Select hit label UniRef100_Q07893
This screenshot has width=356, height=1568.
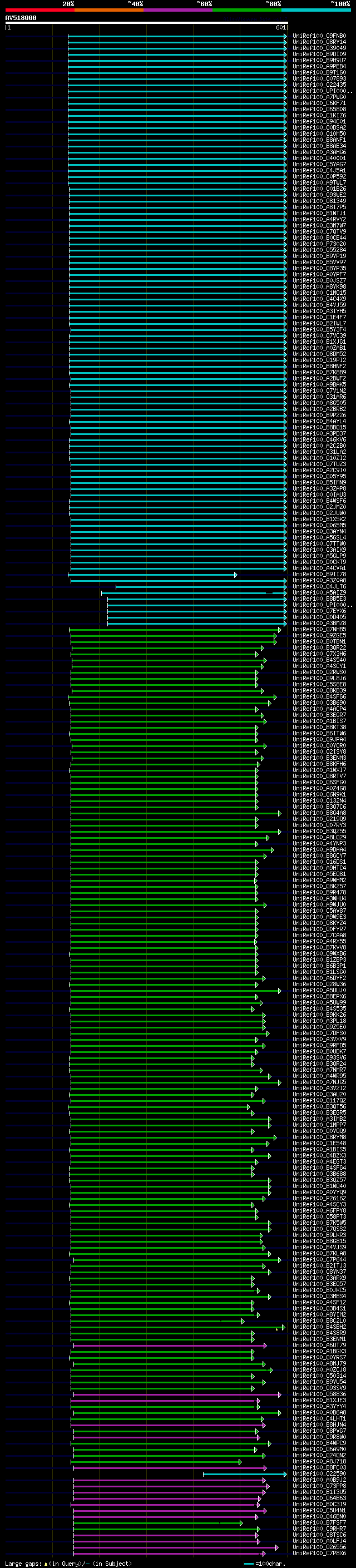(319, 78)
